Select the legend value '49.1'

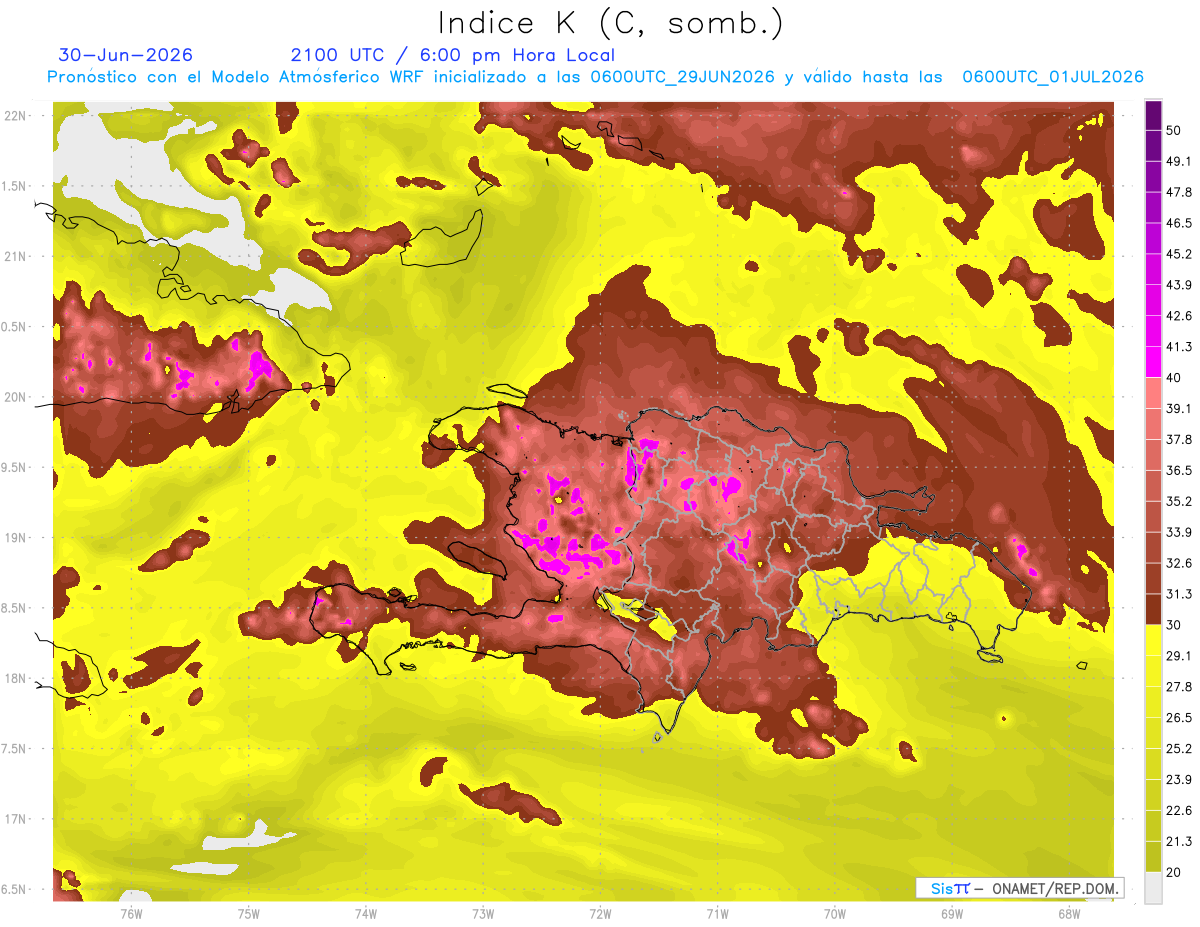pyautogui.click(x=1179, y=162)
